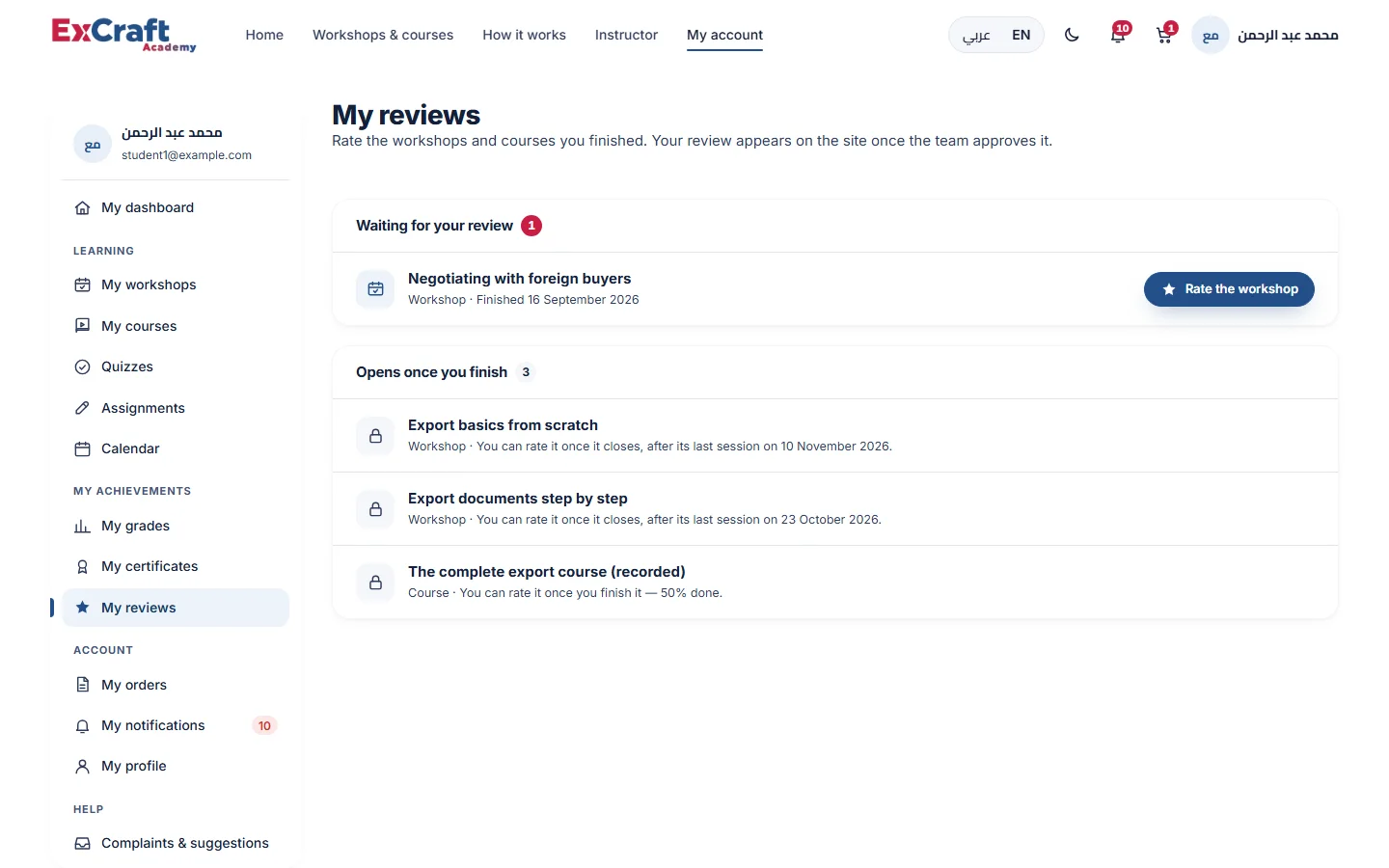Click lock icon beside Export documents step by step

[x=375, y=509]
